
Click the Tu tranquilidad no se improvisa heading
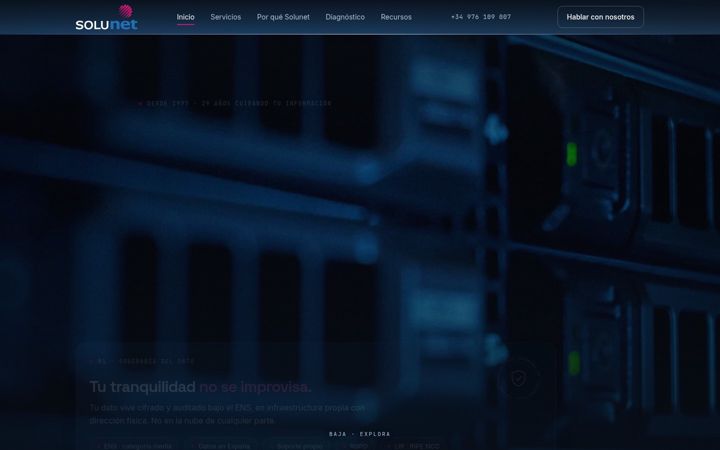click(200, 387)
